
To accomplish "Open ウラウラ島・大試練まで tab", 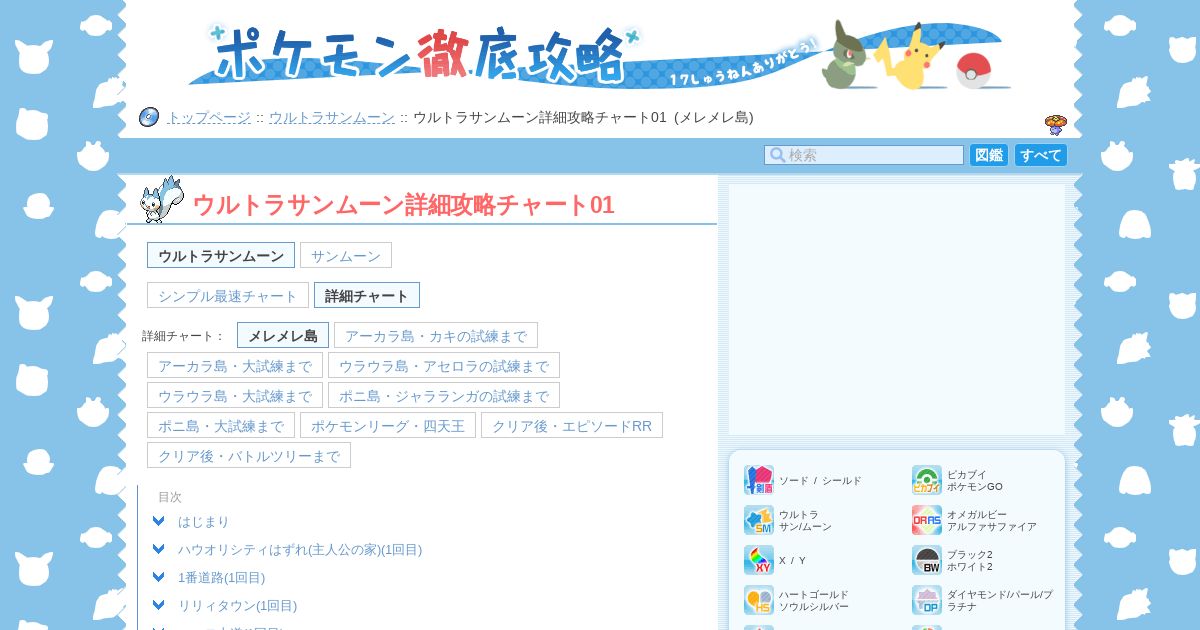I will (235, 395).
